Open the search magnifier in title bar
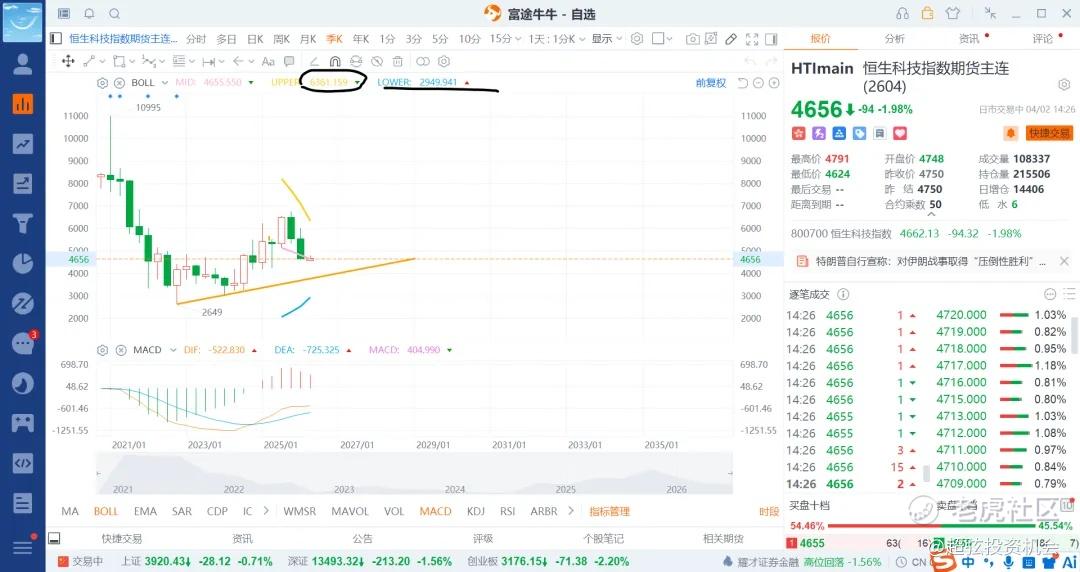This screenshot has width=1080, height=572. [115, 14]
